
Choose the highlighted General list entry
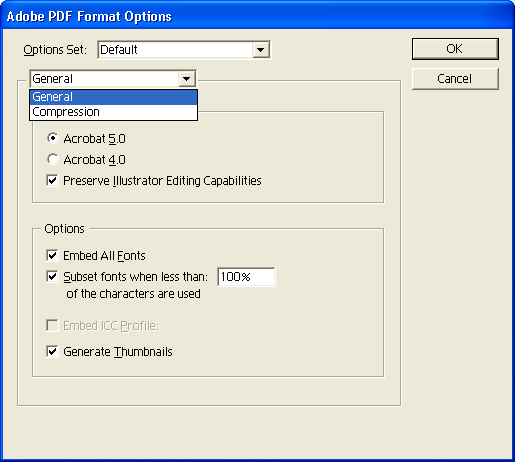[x=114, y=97]
